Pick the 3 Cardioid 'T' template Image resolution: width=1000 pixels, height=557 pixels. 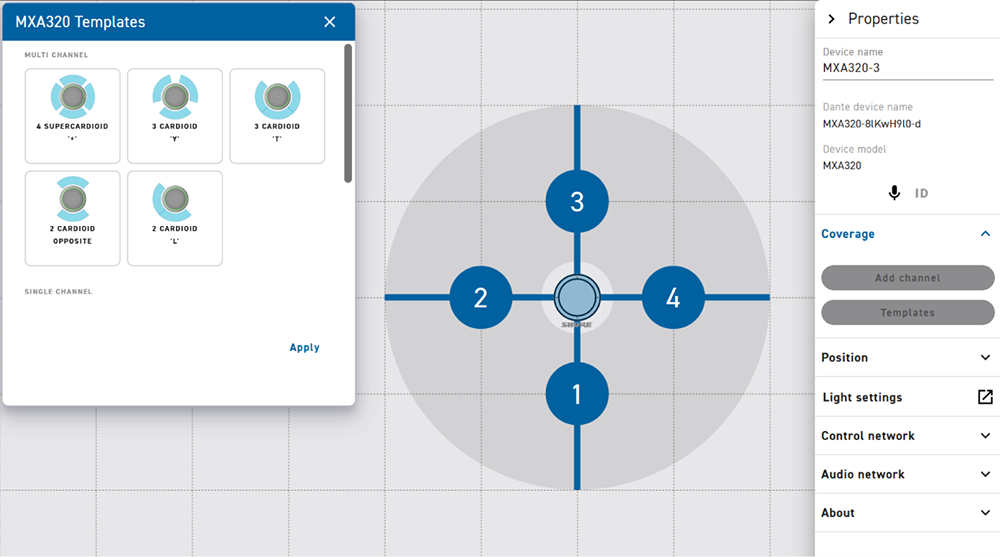277,115
